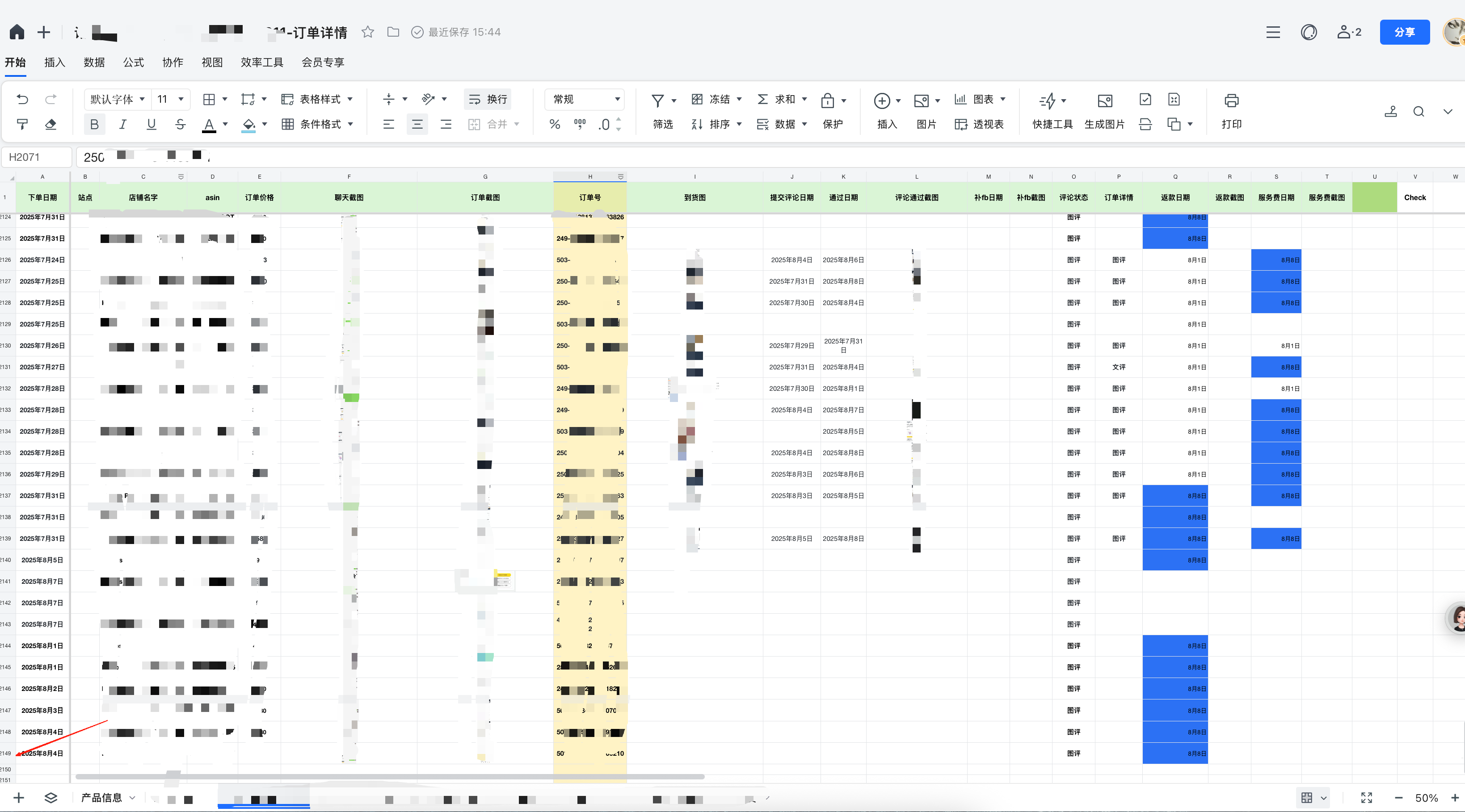Screen dimensions: 1465x812
Task: Toggle italic text formatting
Action: click(x=122, y=125)
